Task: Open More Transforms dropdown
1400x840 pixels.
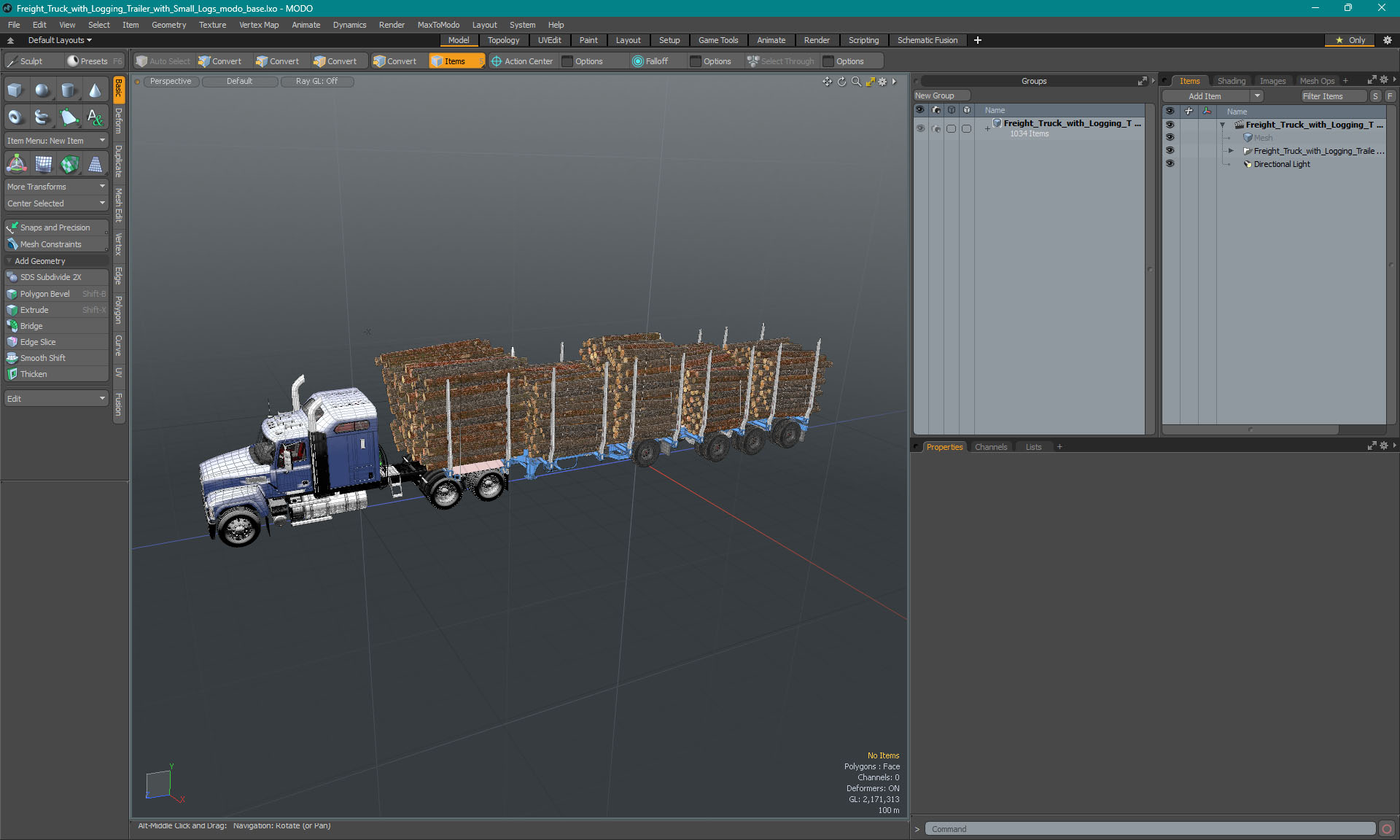Action: point(56,187)
